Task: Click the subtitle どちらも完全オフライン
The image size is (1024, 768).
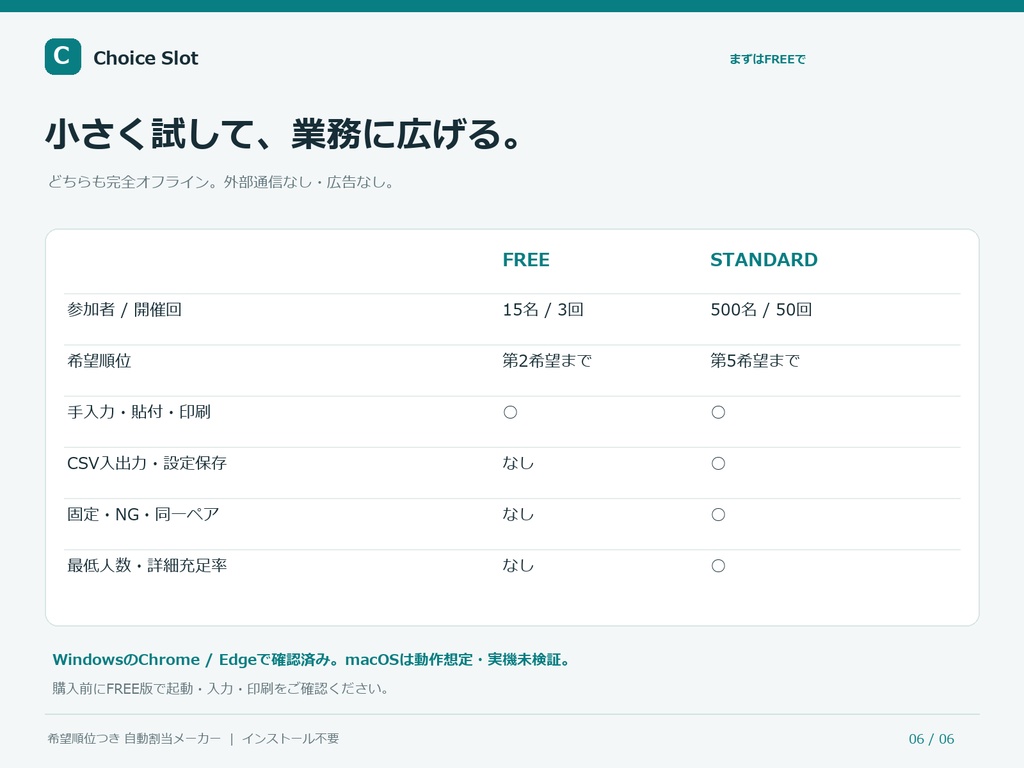Action: pyautogui.click(x=221, y=182)
